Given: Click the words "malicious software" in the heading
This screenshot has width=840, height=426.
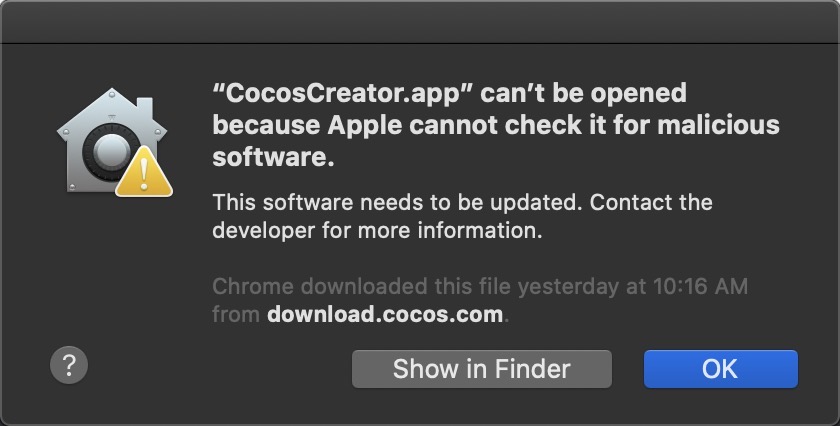Looking at the screenshot, I should coord(496,141).
